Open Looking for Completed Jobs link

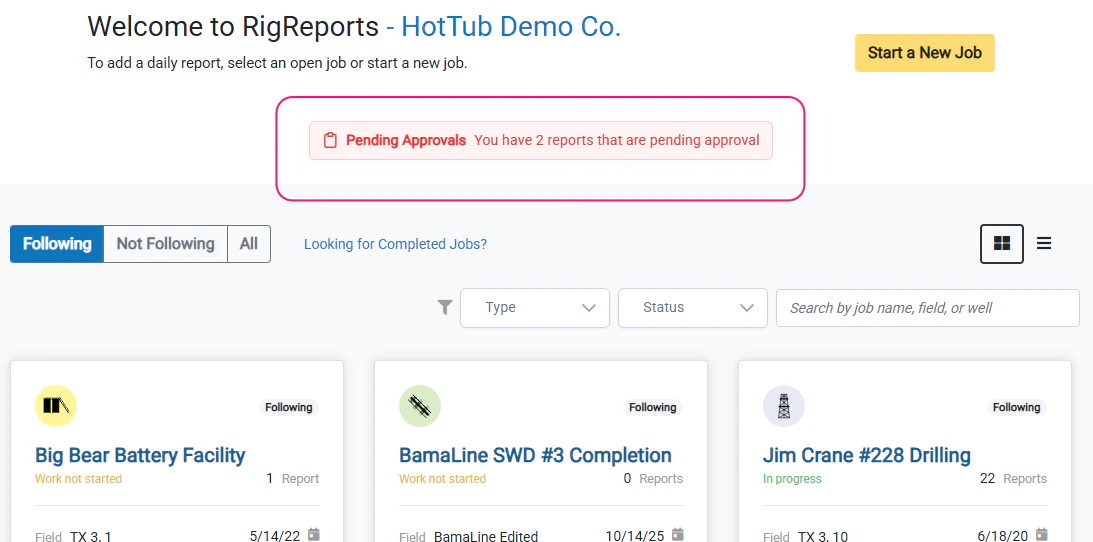point(395,245)
